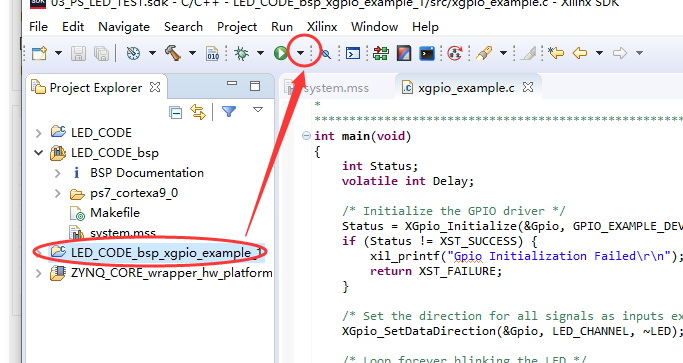Viewport: 683px width, 363px height.
Task: Click the Build hammer icon
Action: (173, 53)
